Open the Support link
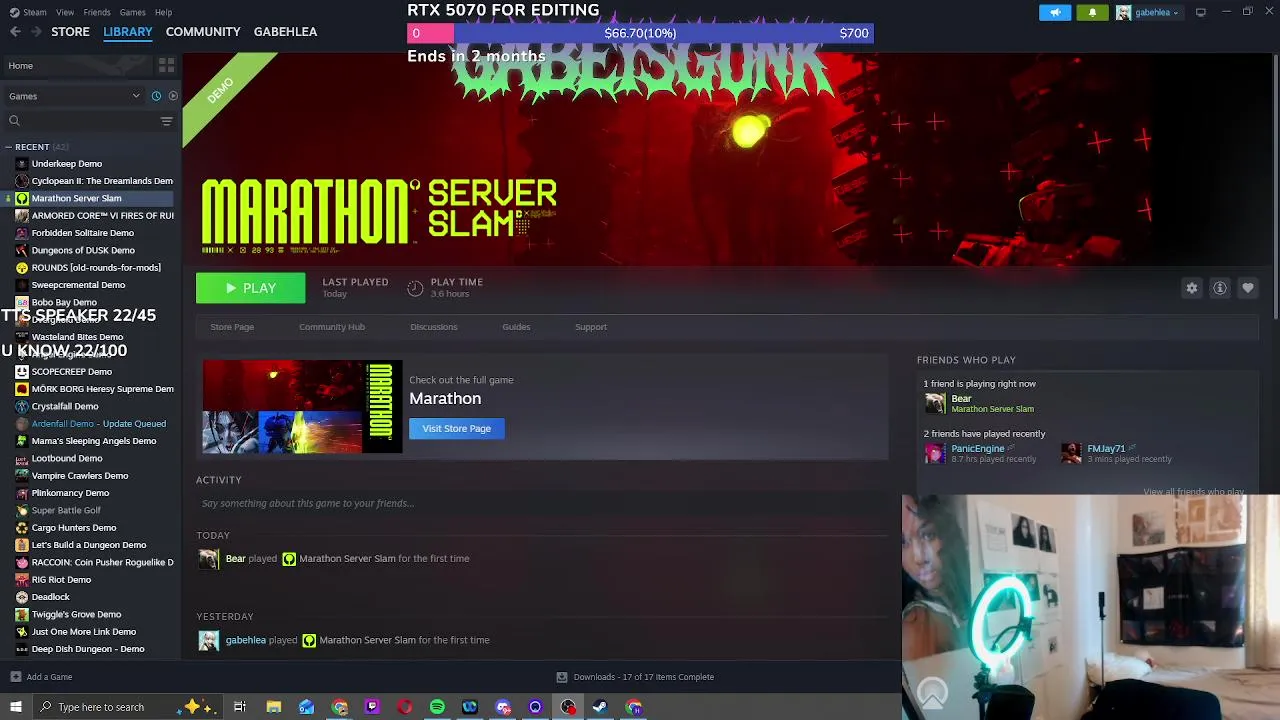Screen dimensions: 1280x720 click(591, 327)
